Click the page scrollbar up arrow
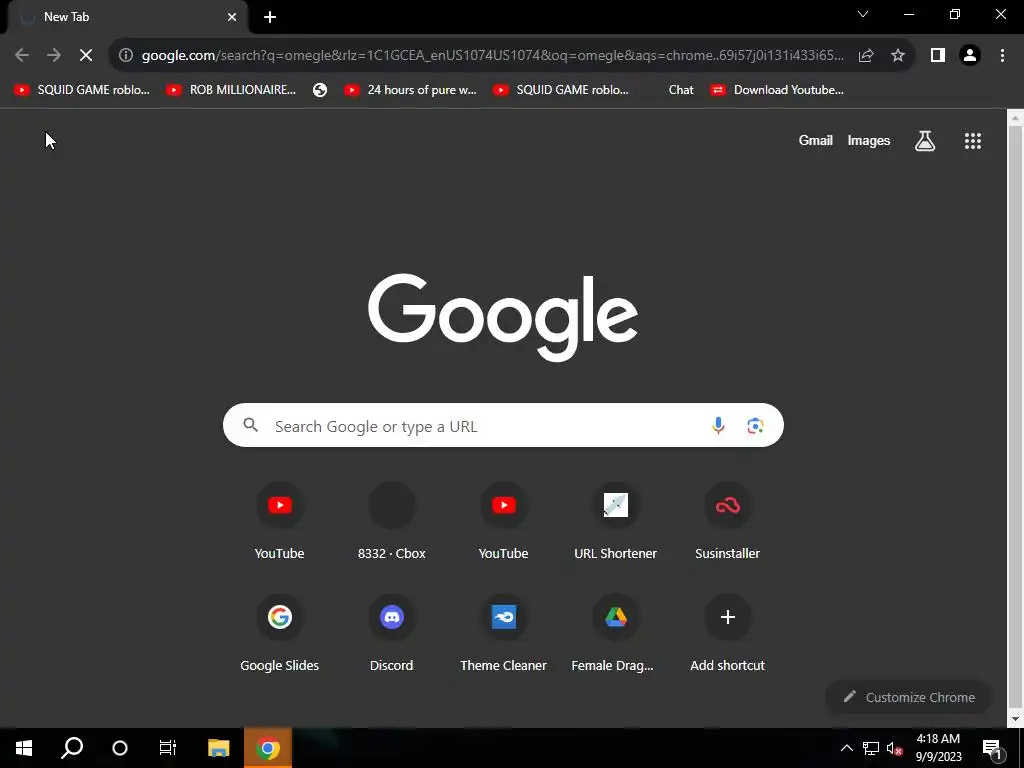 tap(1015, 118)
